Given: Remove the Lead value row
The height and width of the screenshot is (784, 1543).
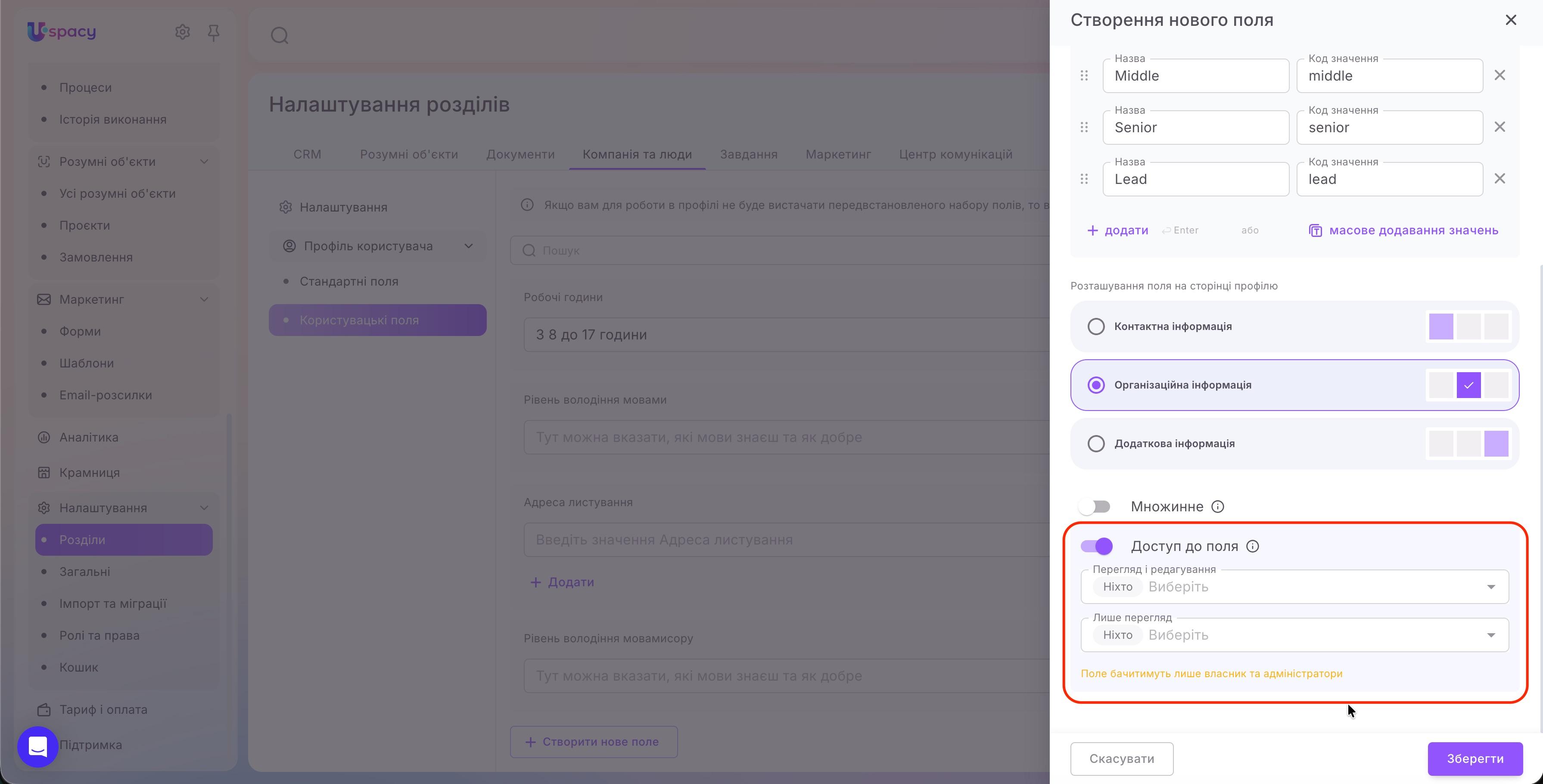Looking at the screenshot, I should pyautogui.click(x=1499, y=178).
